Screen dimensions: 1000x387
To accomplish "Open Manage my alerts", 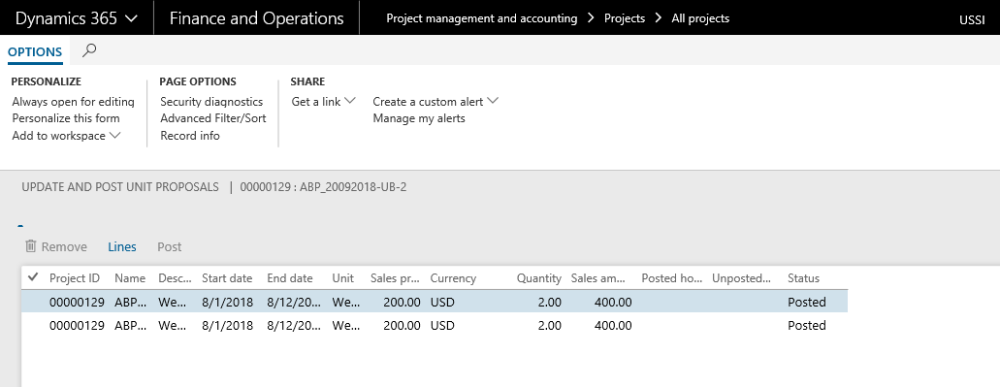I will (419, 118).
